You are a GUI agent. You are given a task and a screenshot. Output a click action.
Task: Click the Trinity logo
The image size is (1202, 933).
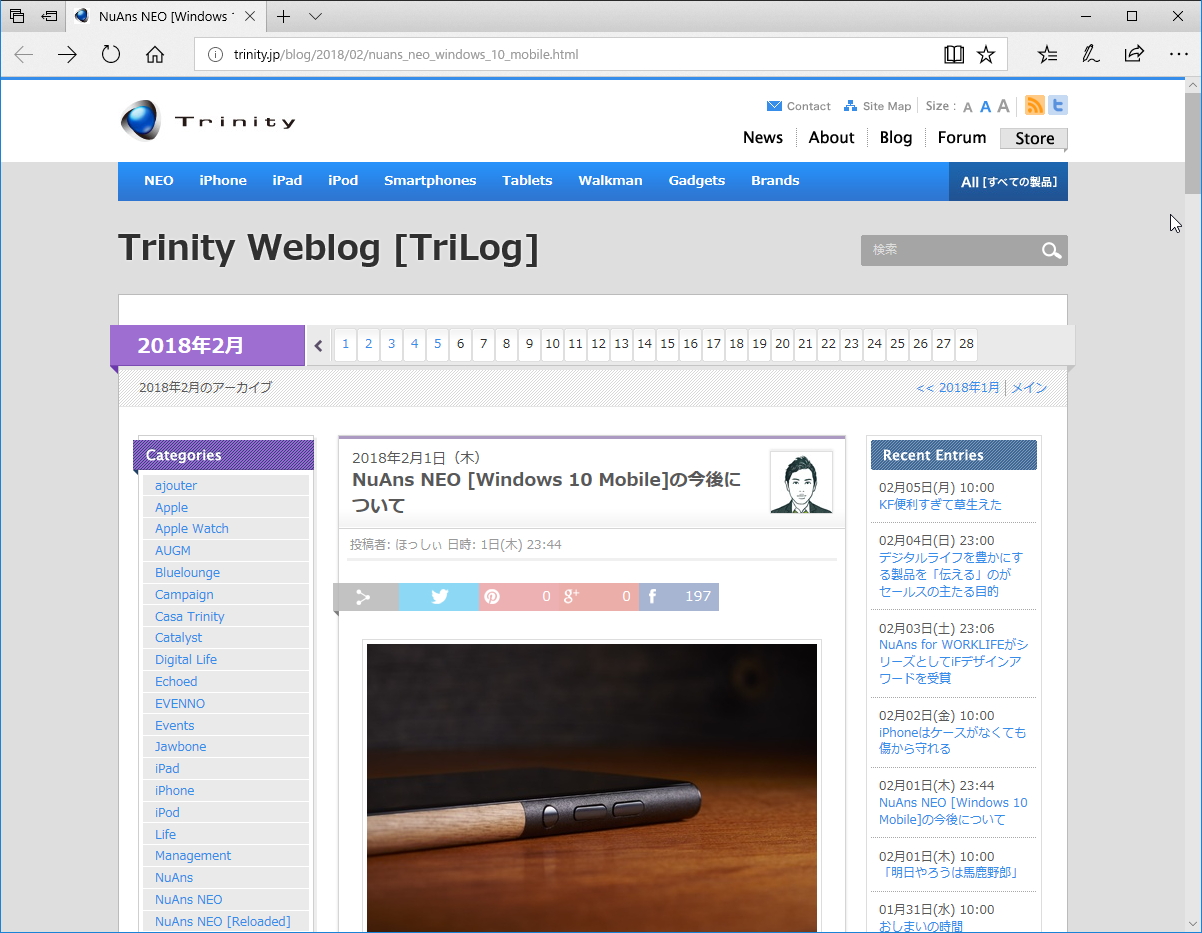208,121
